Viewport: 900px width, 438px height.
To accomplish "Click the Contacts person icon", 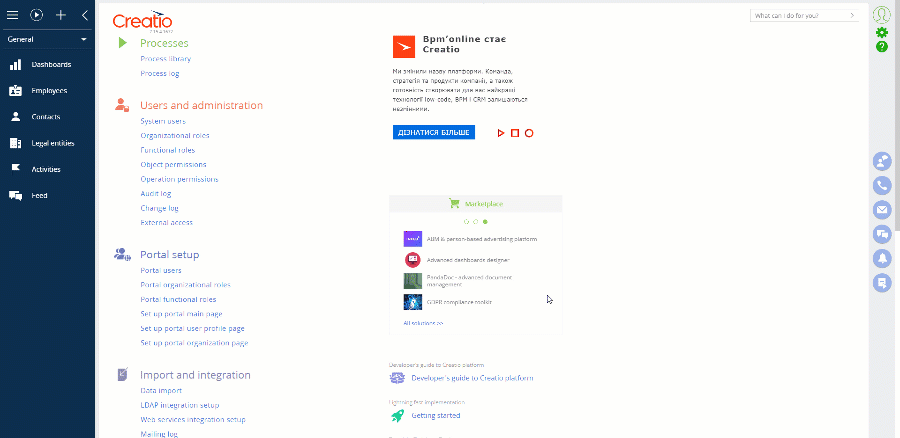I will [15, 117].
